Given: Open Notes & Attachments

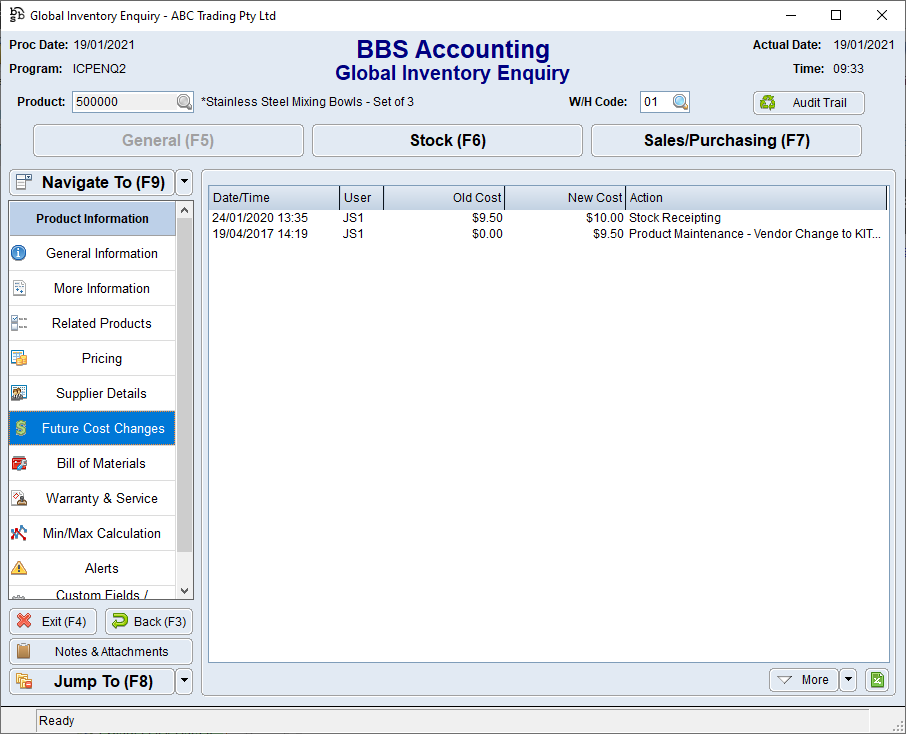Looking at the screenshot, I should (x=101, y=652).
